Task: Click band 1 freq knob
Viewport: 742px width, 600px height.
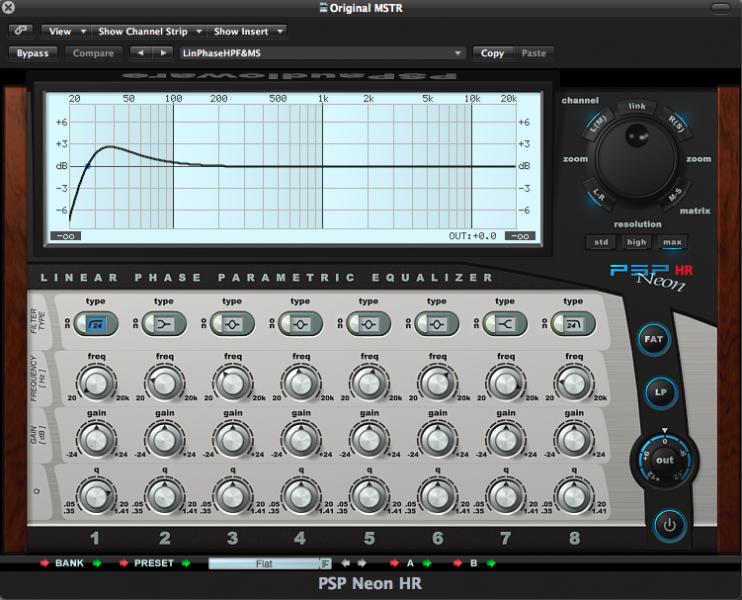Action: click(96, 383)
